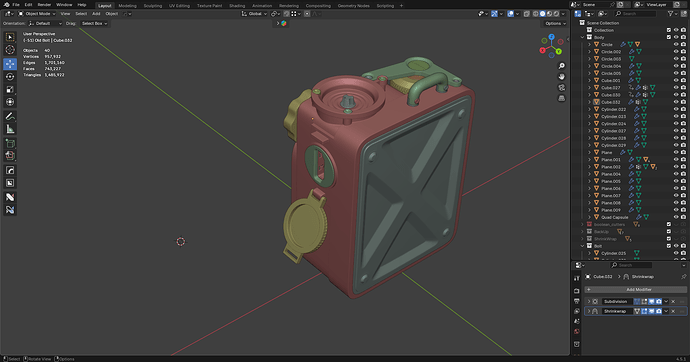
Task: Click in the outliner Search field
Action: 635,14
